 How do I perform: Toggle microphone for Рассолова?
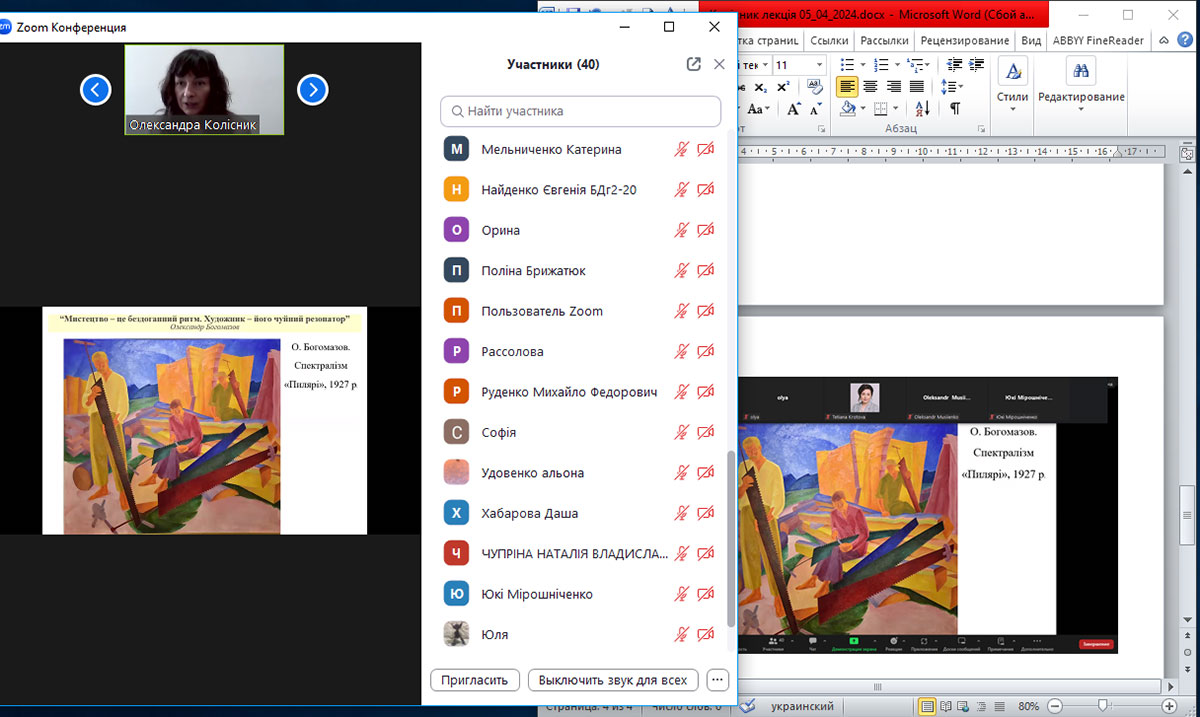click(682, 351)
